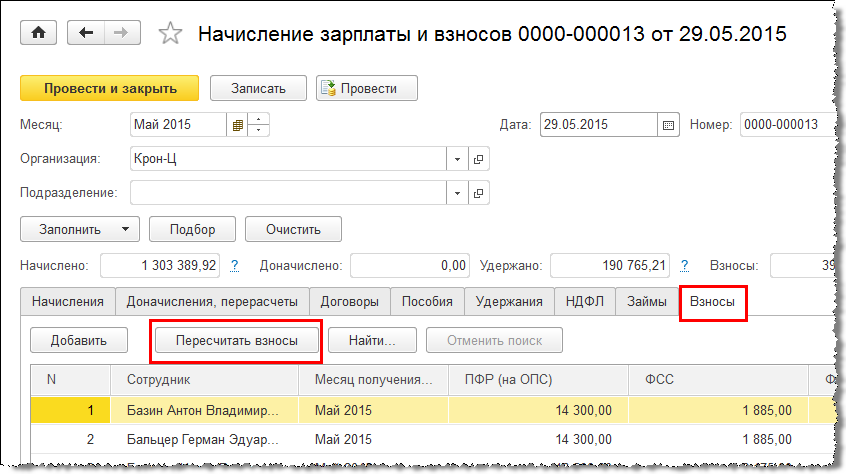The image size is (846, 474).
Task: Switch to the НДФЛ tab
Action: (585, 301)
